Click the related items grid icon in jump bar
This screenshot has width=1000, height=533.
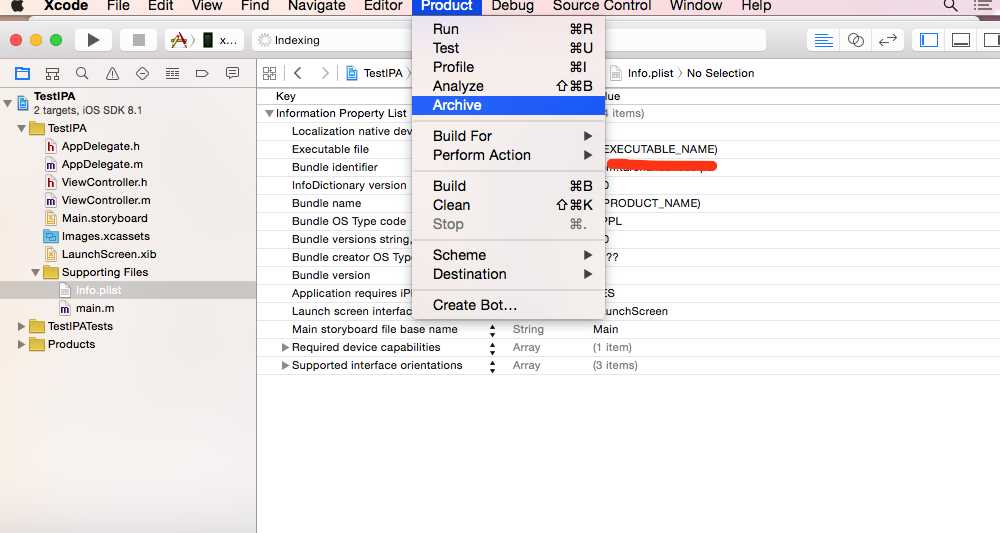[x=270, y=73]
